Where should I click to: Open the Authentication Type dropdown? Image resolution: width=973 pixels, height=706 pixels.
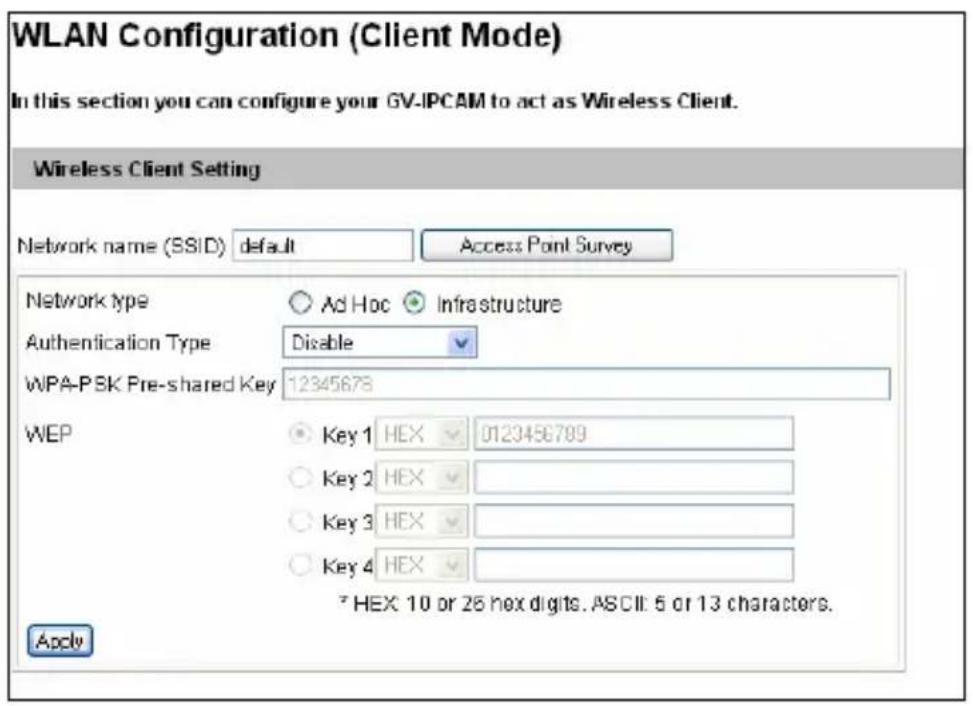[380, 342]
